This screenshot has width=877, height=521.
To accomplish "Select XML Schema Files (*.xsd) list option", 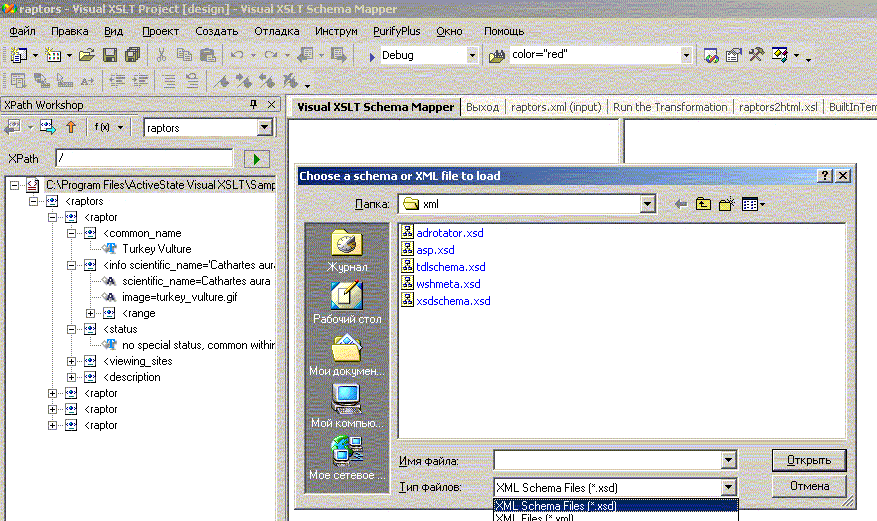I will [x=615, y=505].
